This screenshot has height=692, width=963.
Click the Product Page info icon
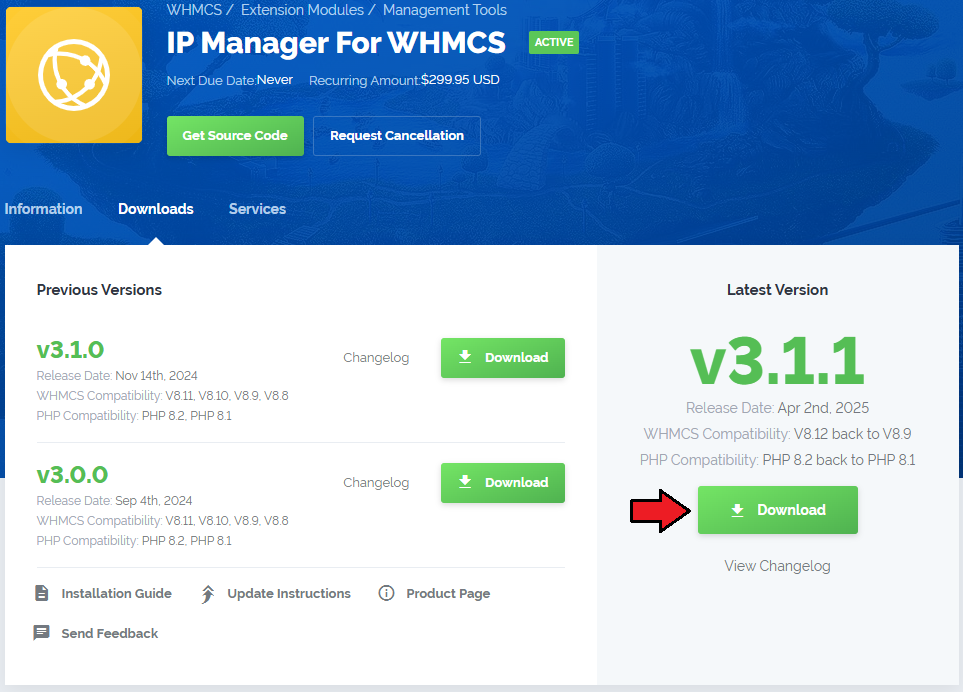[386, 593]
